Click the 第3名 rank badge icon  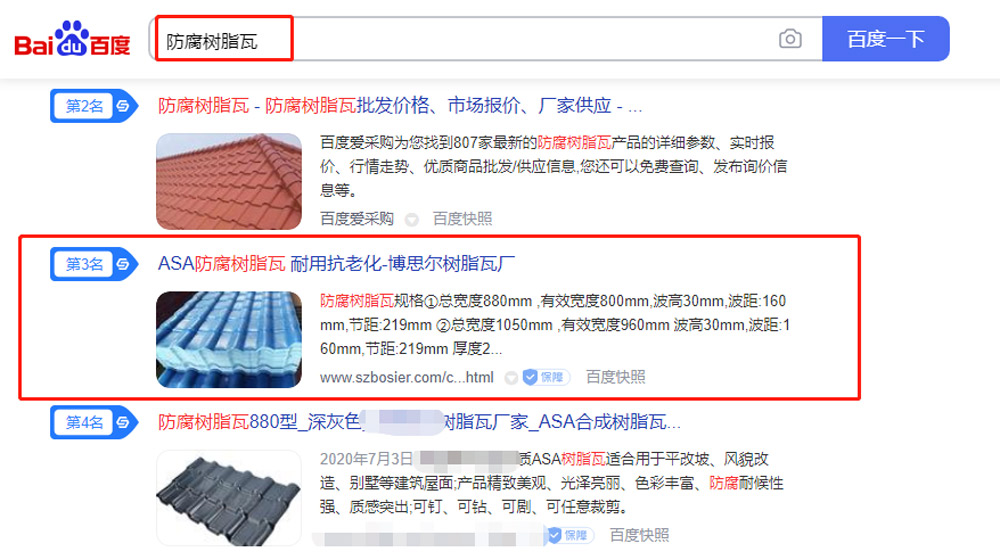(x=94, y=264)
